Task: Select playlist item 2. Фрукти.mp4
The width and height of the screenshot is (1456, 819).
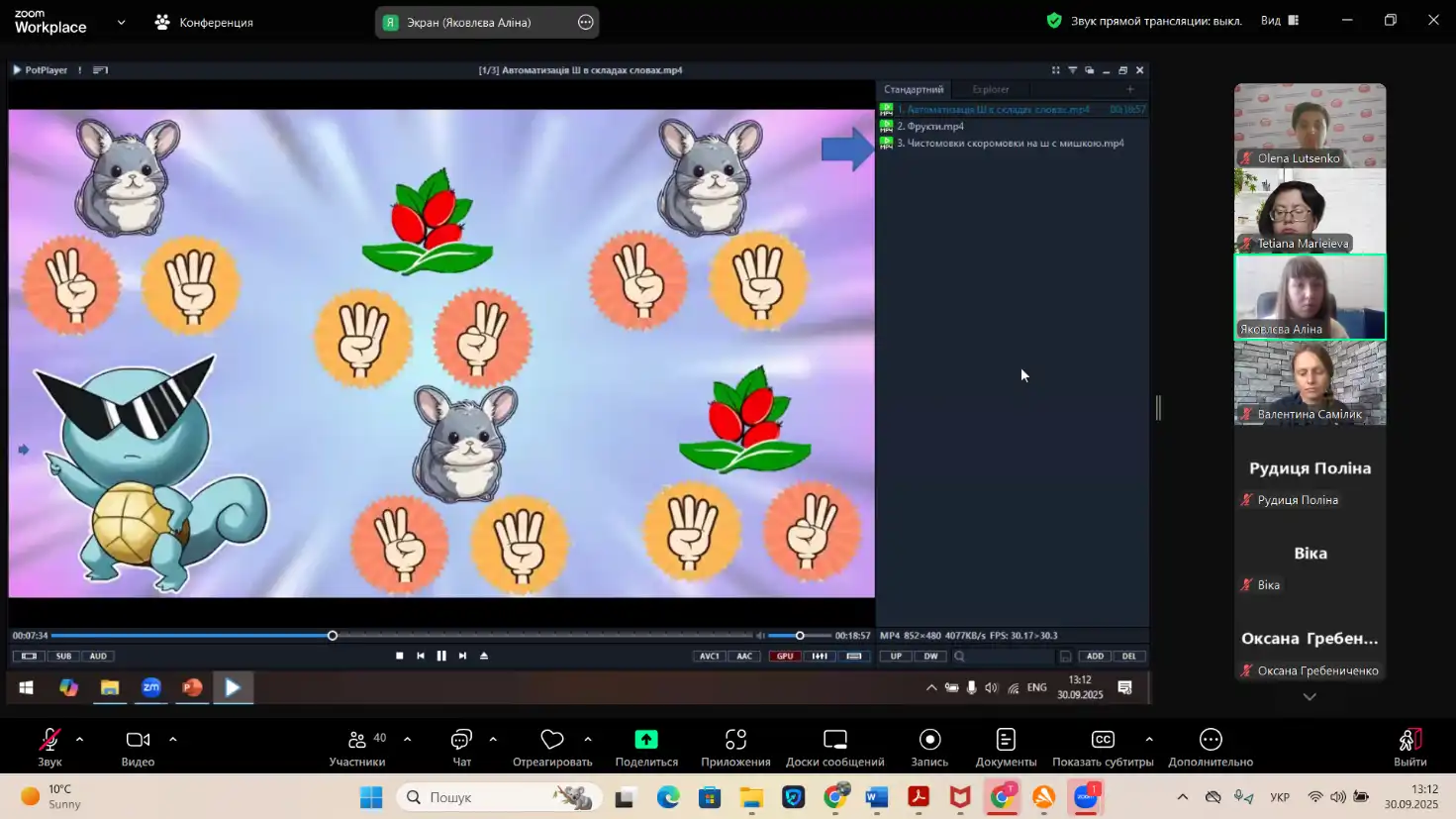Action: tap(1013, 126)
